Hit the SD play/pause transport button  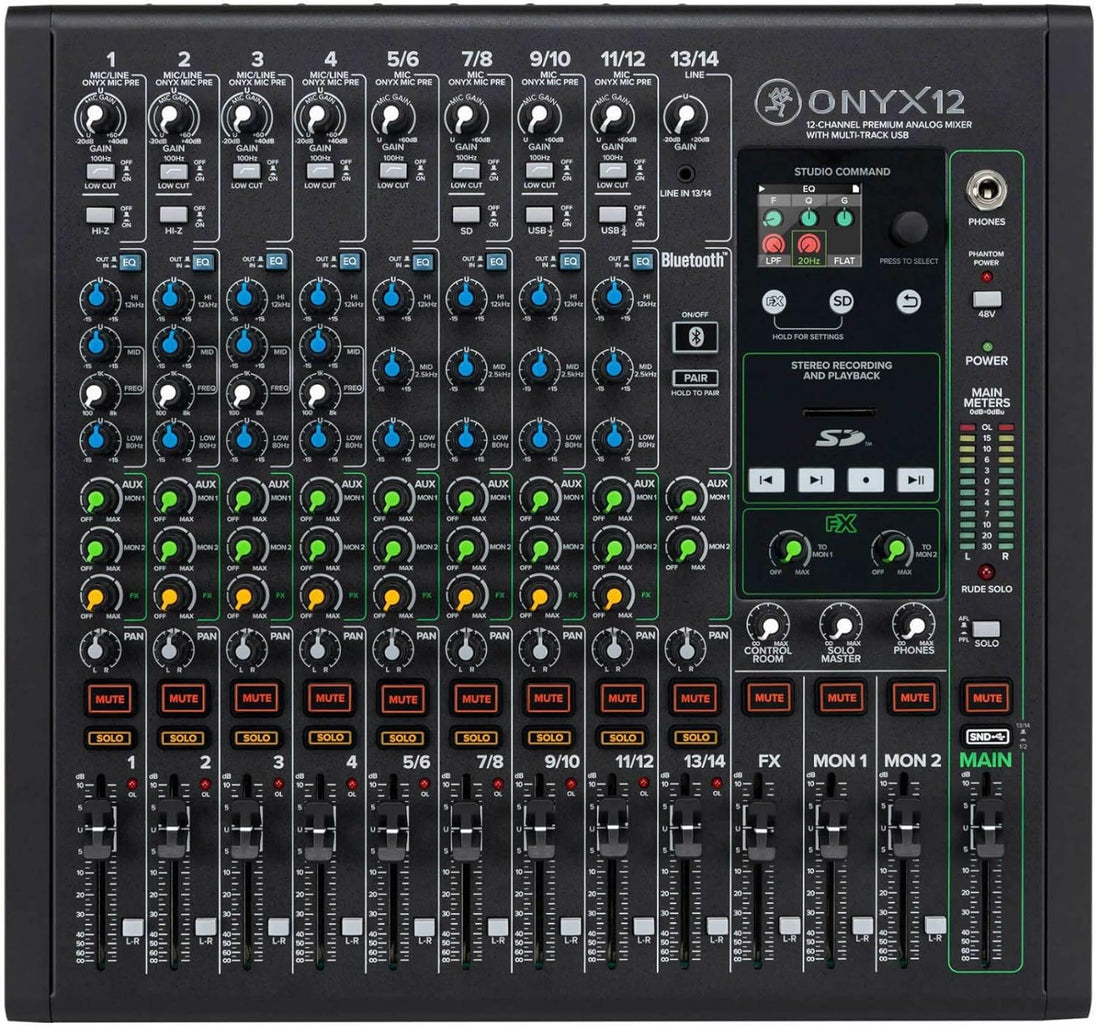point(916,480)
